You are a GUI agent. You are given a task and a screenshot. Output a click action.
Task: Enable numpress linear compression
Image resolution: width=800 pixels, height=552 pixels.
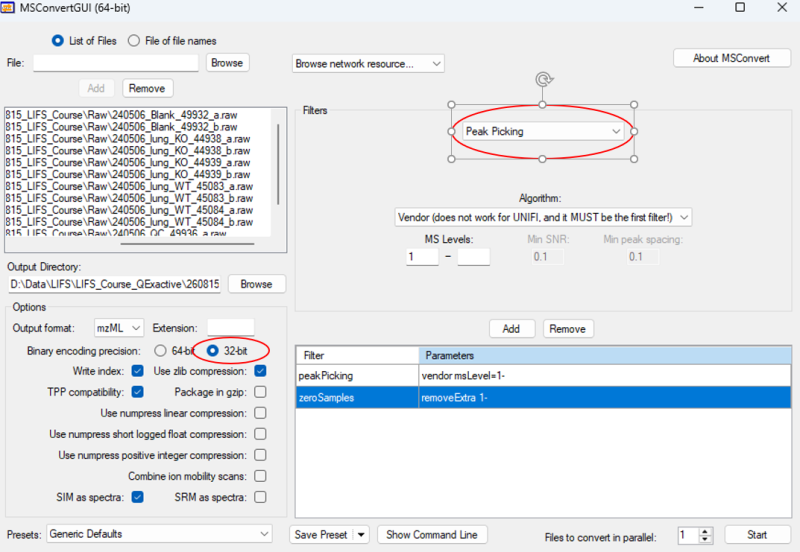click(260, 413)
